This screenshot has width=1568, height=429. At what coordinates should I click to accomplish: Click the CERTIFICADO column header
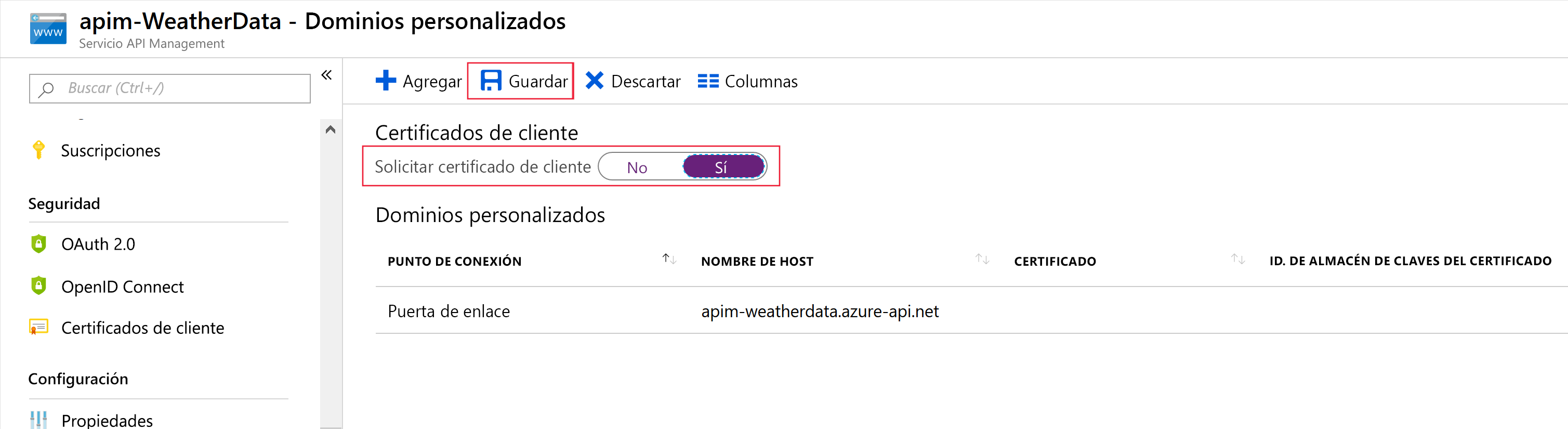click(x=1055, y=262)
